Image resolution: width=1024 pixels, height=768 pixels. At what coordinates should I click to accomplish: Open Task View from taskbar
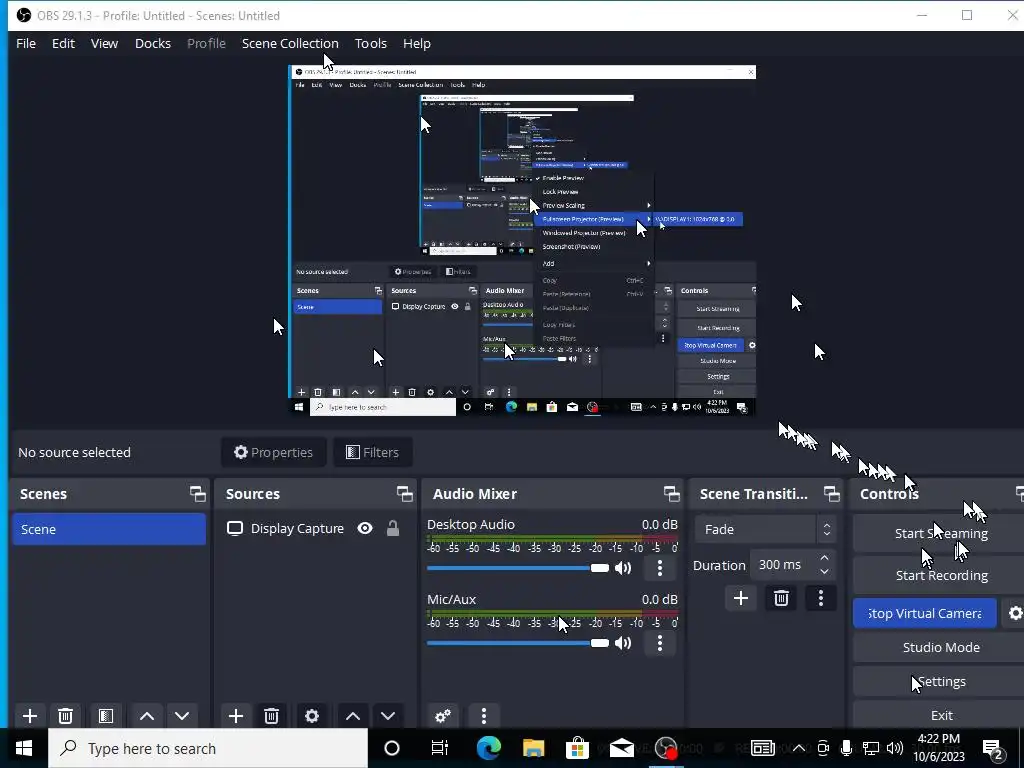coord(440,748)
